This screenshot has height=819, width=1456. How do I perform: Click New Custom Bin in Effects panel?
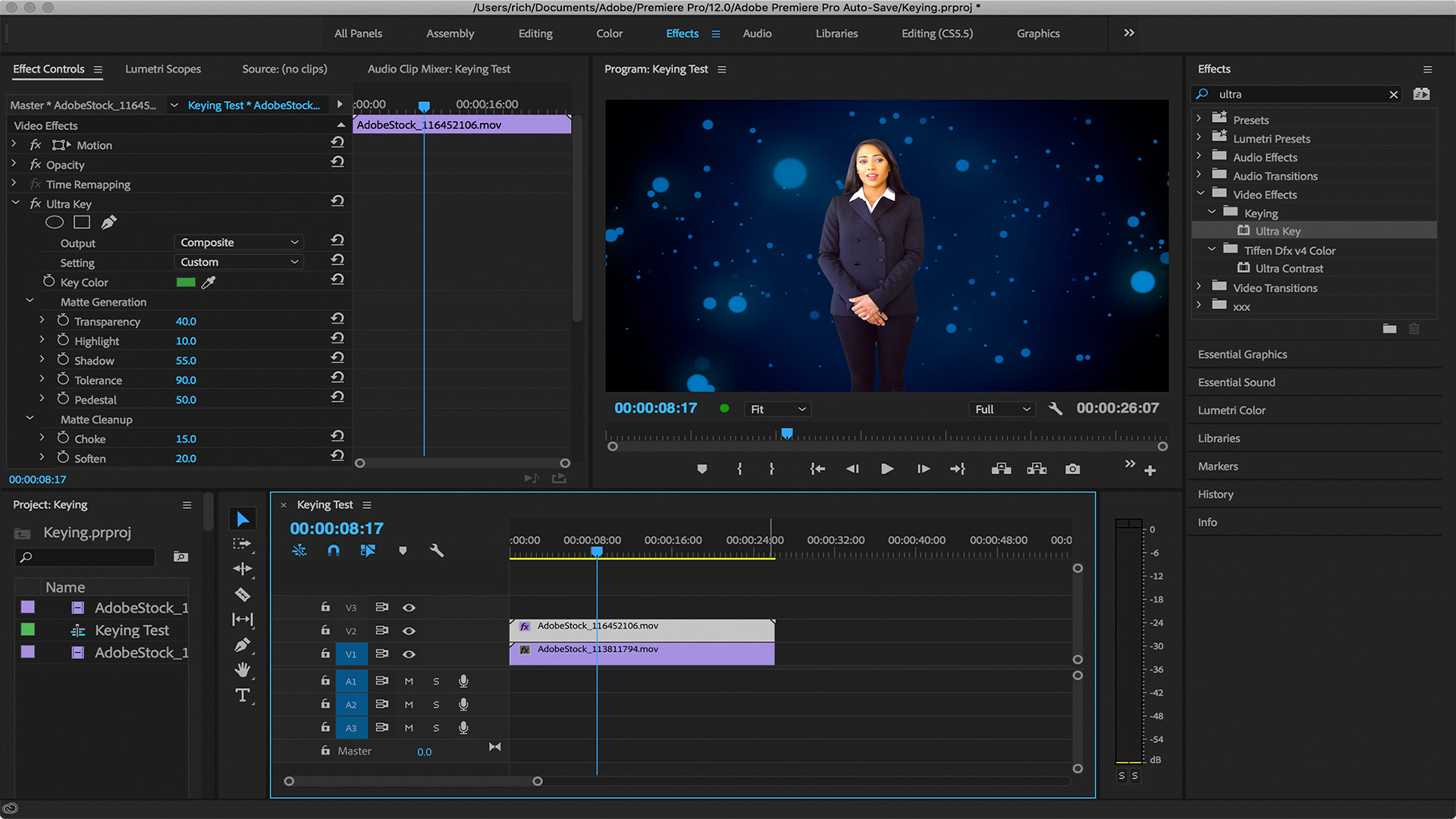(x=1389, y=328)
